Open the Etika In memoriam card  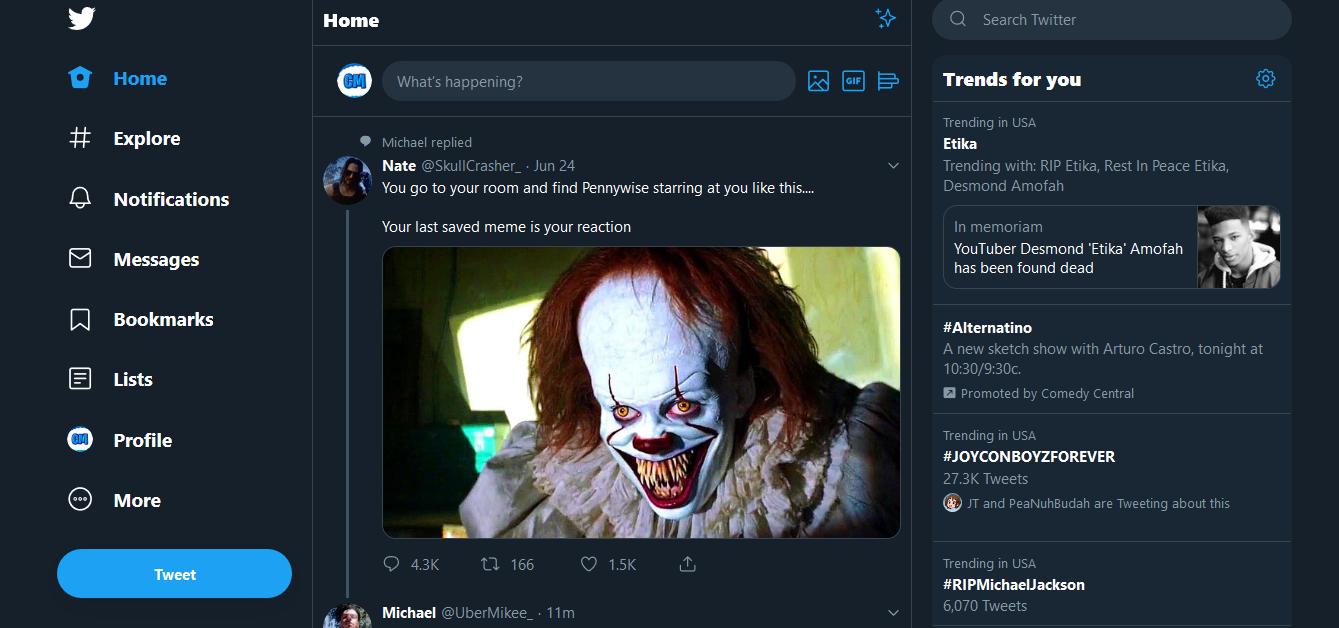(1111, 247)
